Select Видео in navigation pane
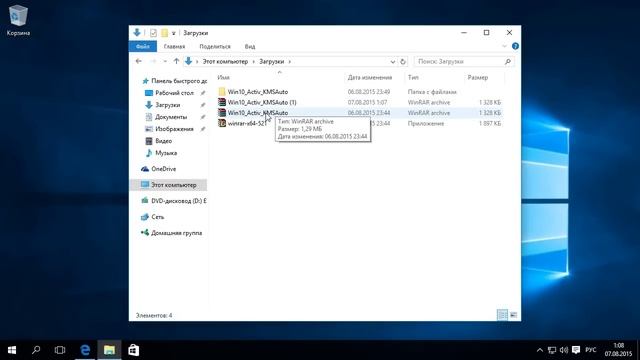 pyautogui.click(x=163, y=141)
